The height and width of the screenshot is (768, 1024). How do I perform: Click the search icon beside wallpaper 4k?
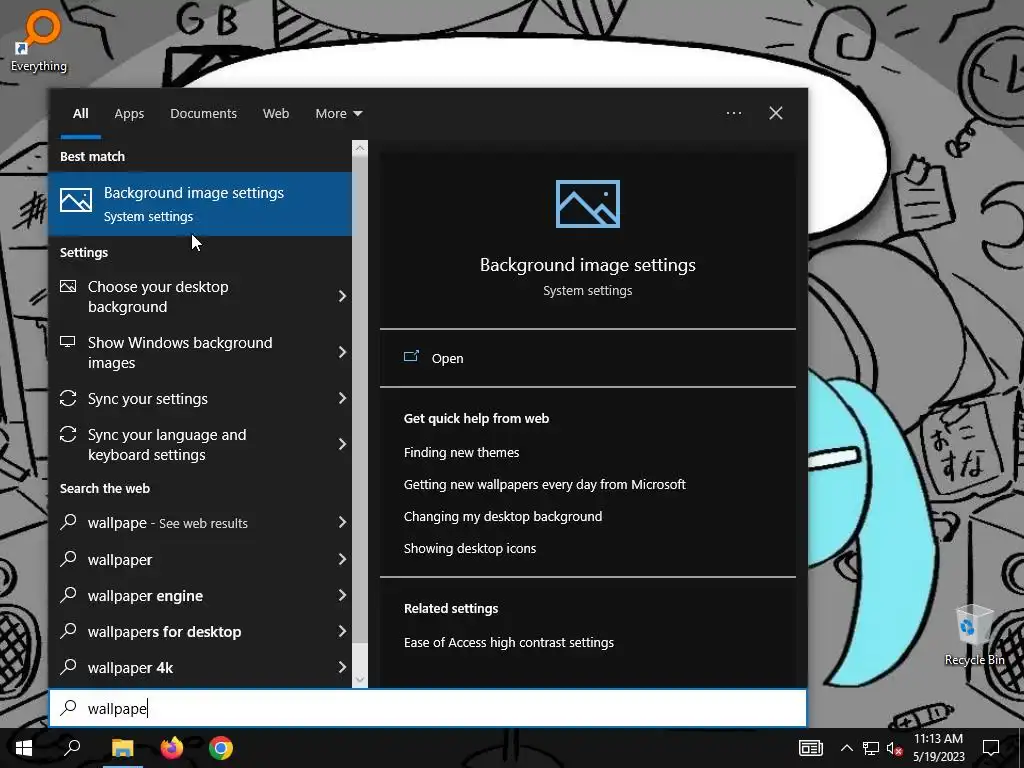pyautogui.click(x=68, y=665)
